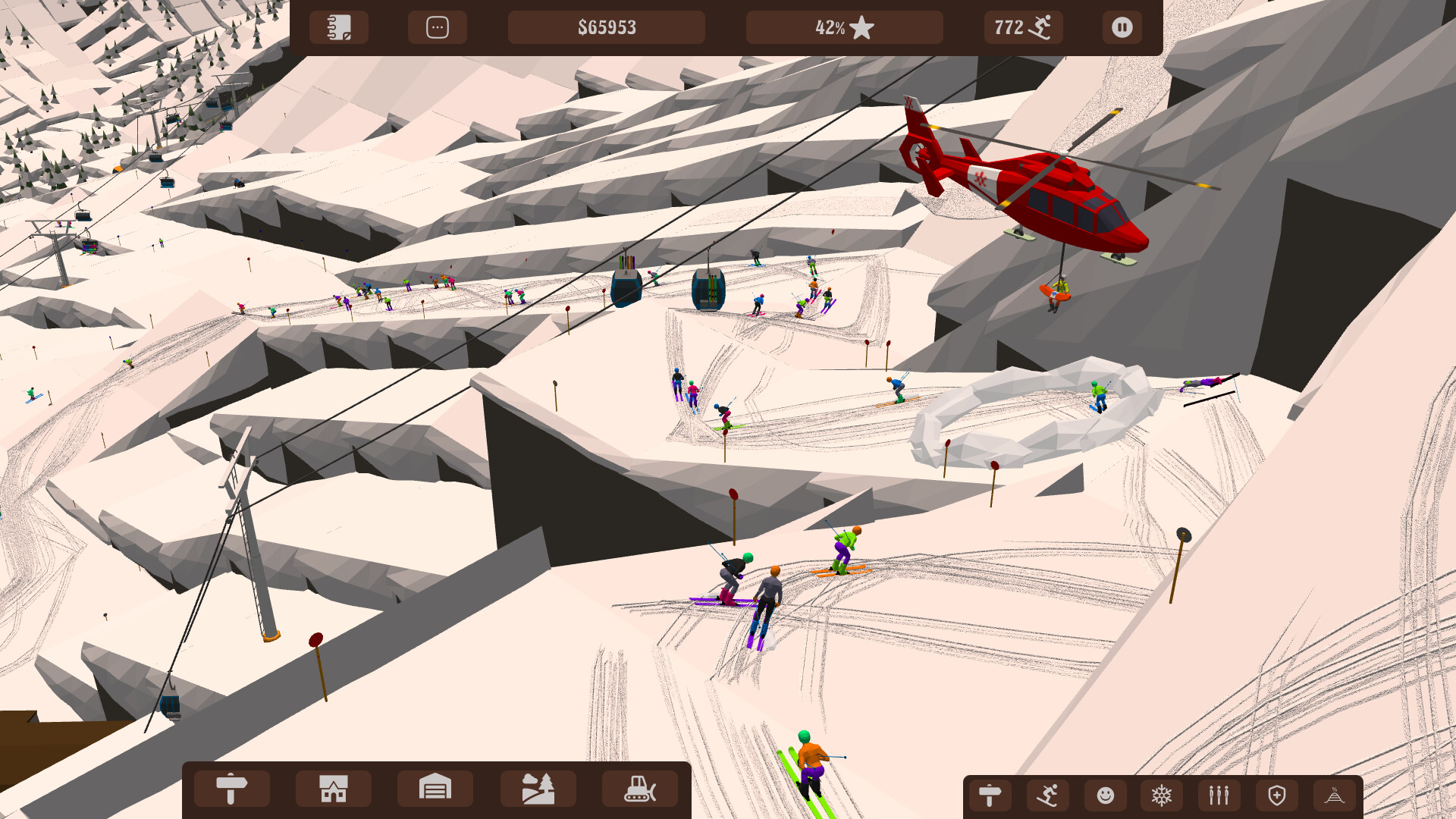Pause the game simulation
This screenshot has width=1456, height=819.
tap(1122, 27)
